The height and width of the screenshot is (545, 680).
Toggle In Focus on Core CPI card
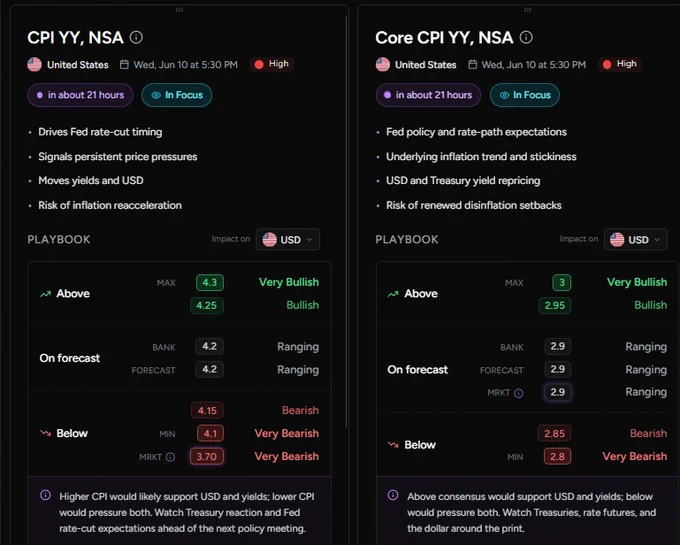525,95
